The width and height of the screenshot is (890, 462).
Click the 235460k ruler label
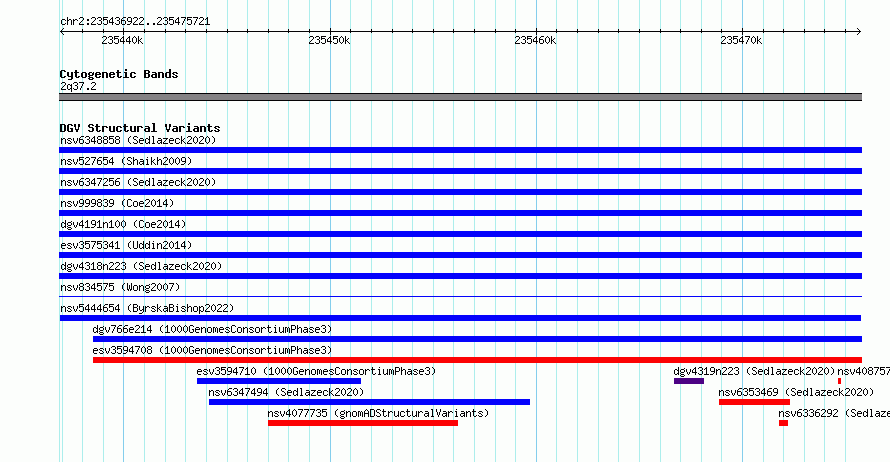[535, 41]
